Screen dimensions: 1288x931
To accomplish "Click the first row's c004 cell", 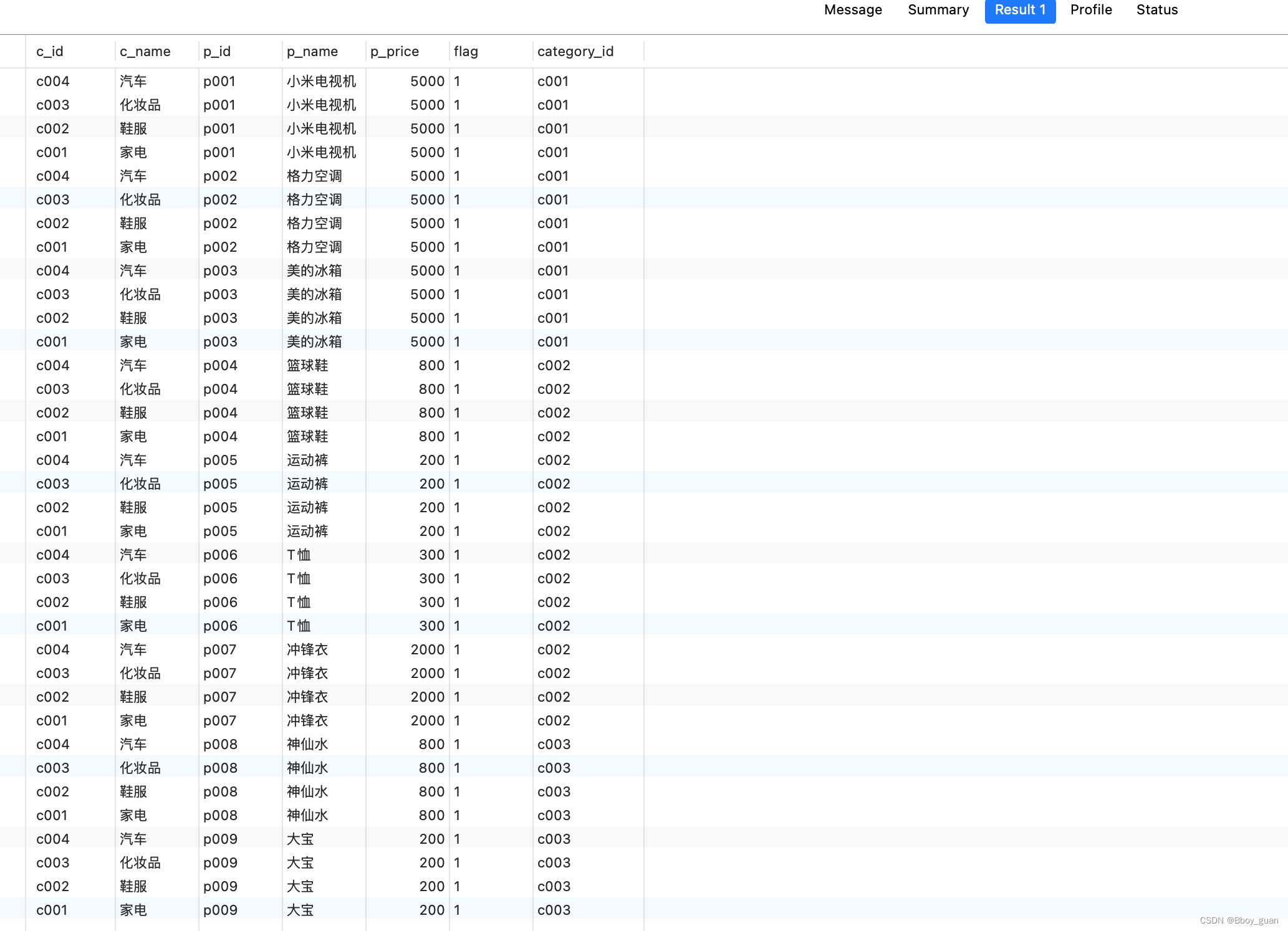I will click(52, 82).
